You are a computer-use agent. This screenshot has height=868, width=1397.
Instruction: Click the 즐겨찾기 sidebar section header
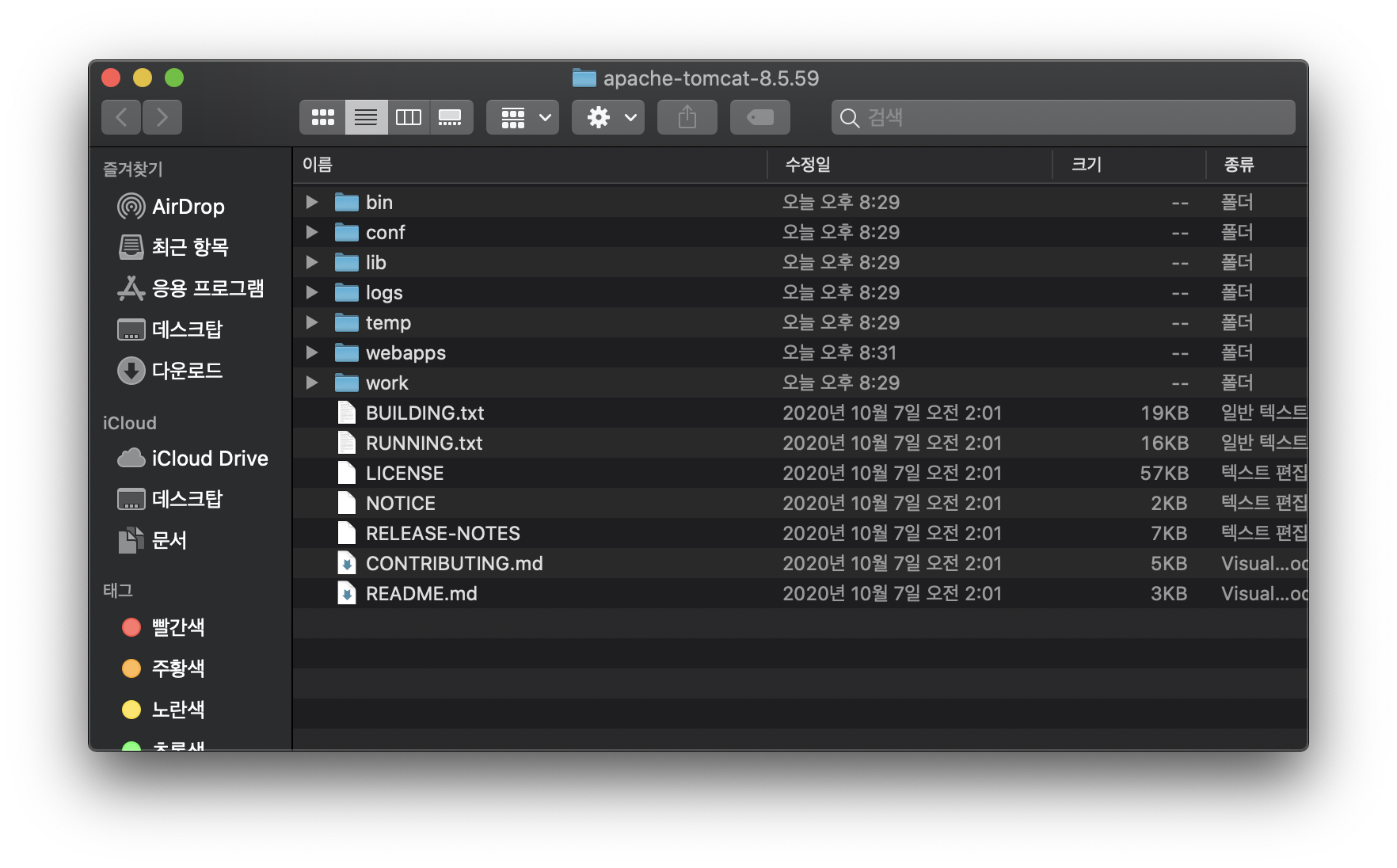point(133,169)
